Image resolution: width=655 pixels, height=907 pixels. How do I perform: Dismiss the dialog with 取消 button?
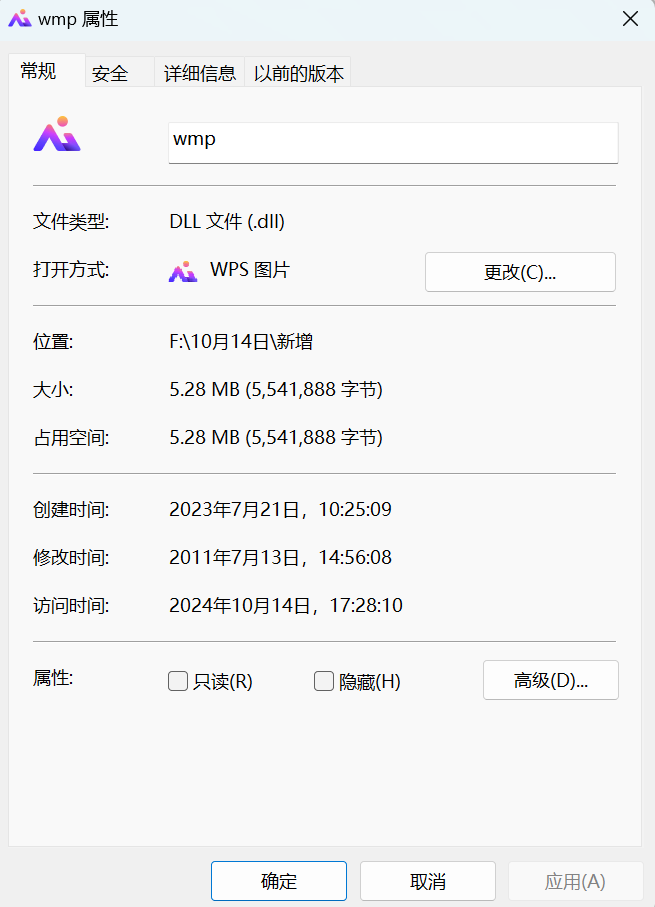click(x=428, y=881)
